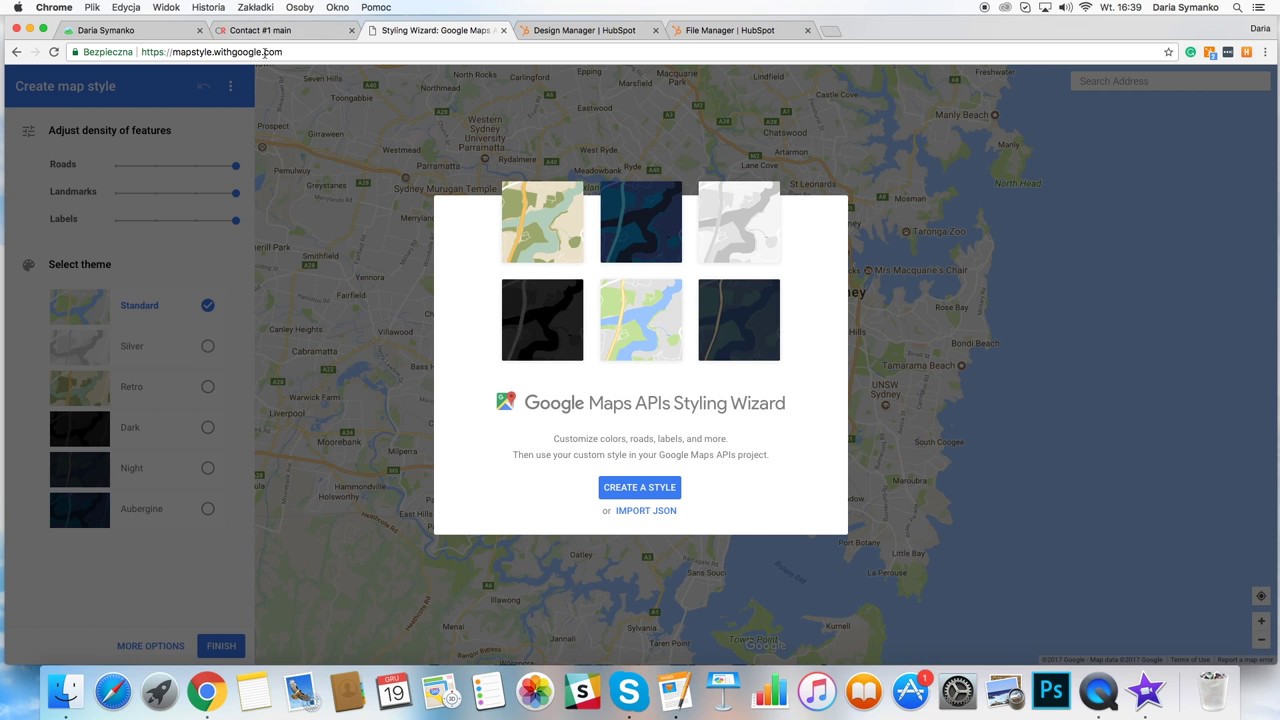The height and width of the screenshot is (720, 1280).
Task: Click the Wi-Fi icon in menu bar
Action: pos(1085,7)
